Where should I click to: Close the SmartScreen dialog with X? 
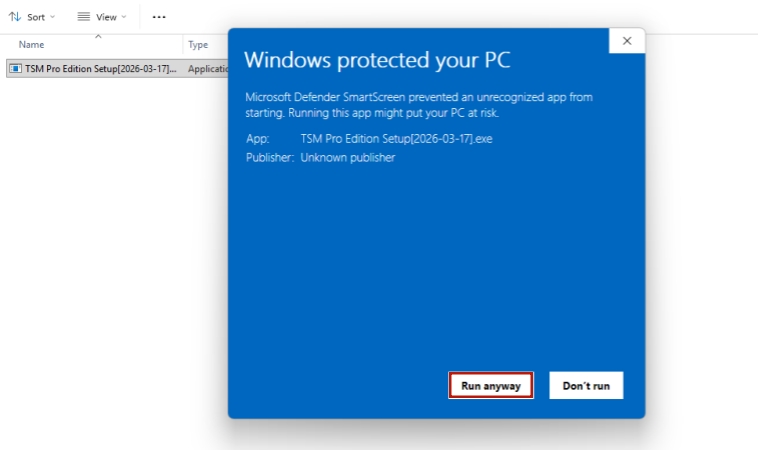[627, 41]
